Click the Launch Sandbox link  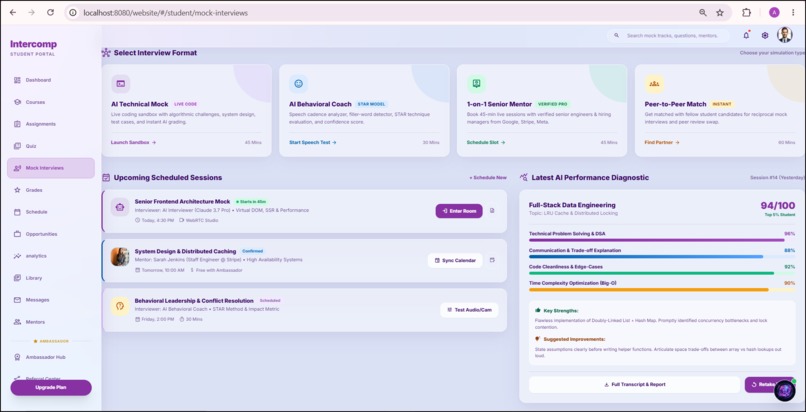(x=133, y=142)
